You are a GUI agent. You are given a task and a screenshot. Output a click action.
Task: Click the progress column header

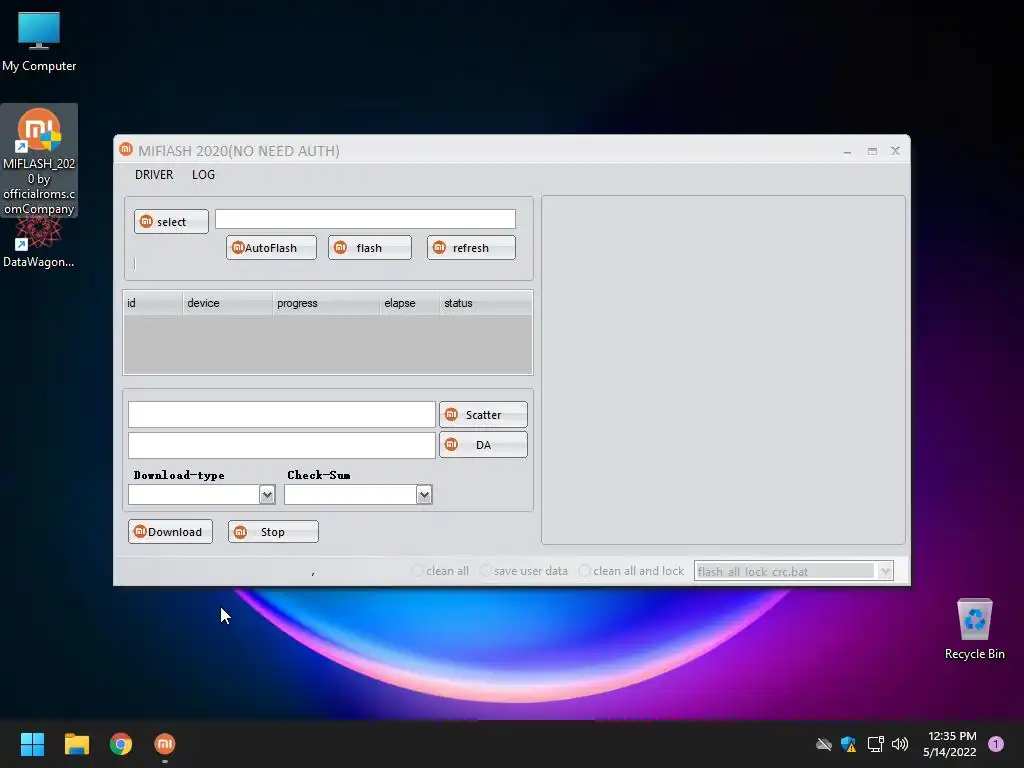click(x=326, y=303)
